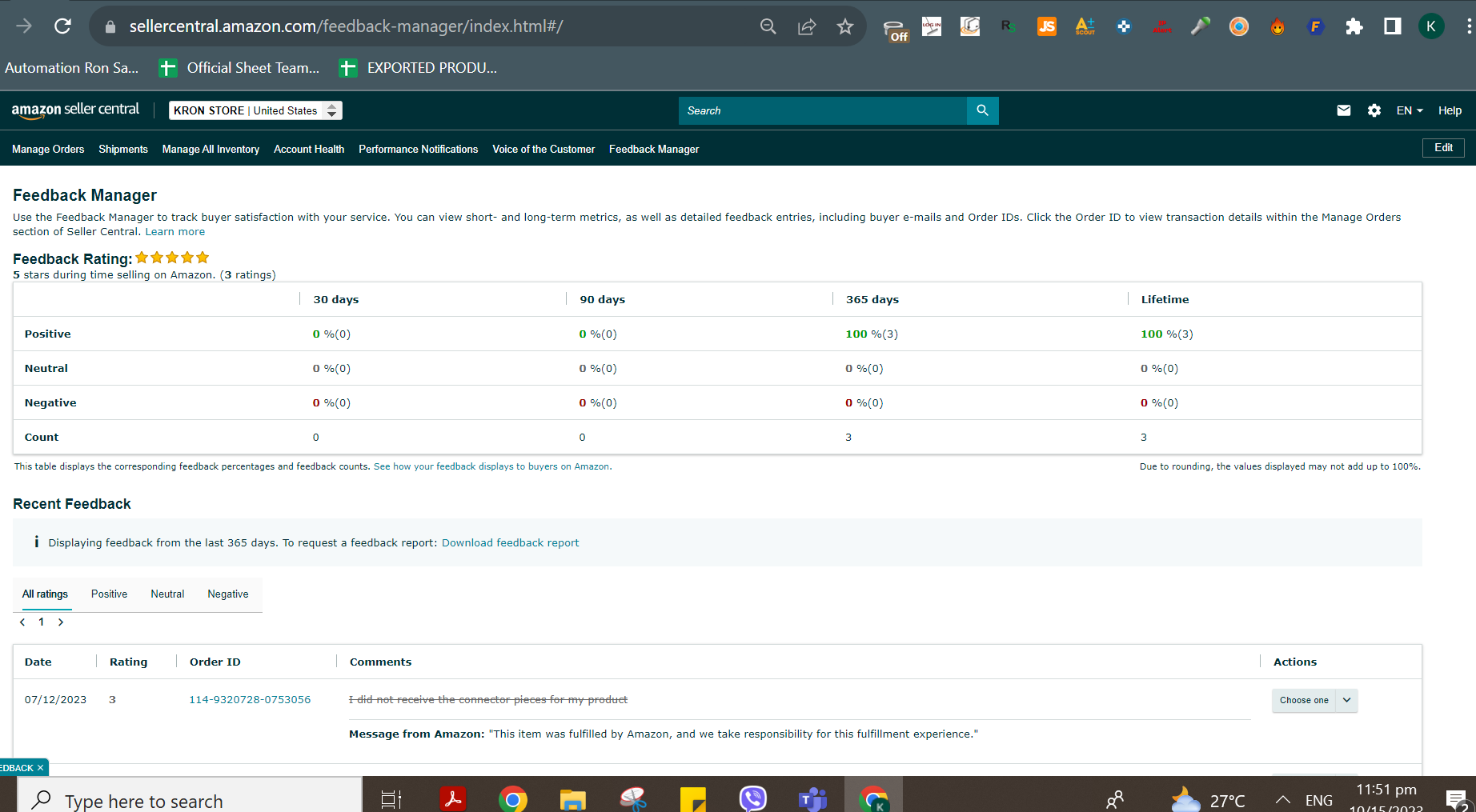Viewport: 1476px width, 812px height.
Task: Open the weather 27°C widget
Action: click(x=1209, y=800)
